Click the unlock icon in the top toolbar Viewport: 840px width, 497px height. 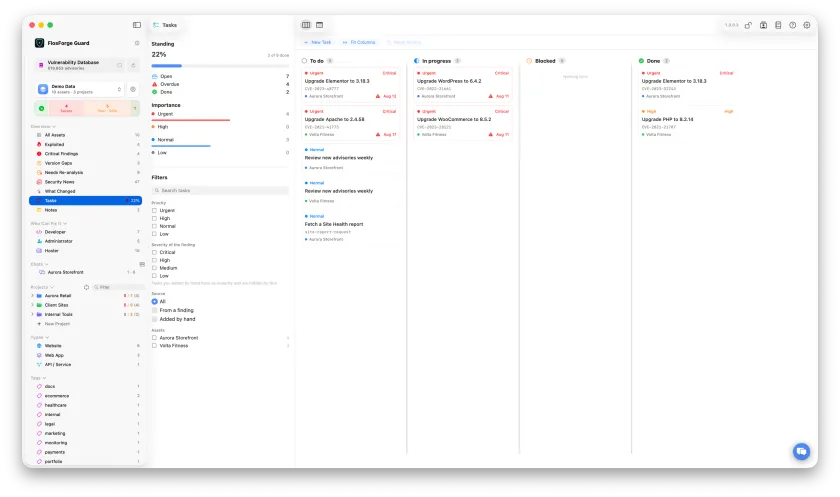[748, 25]
